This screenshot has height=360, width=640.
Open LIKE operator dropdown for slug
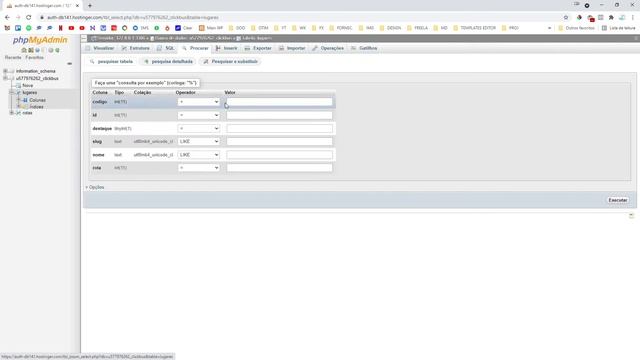[x=199, y=142]
